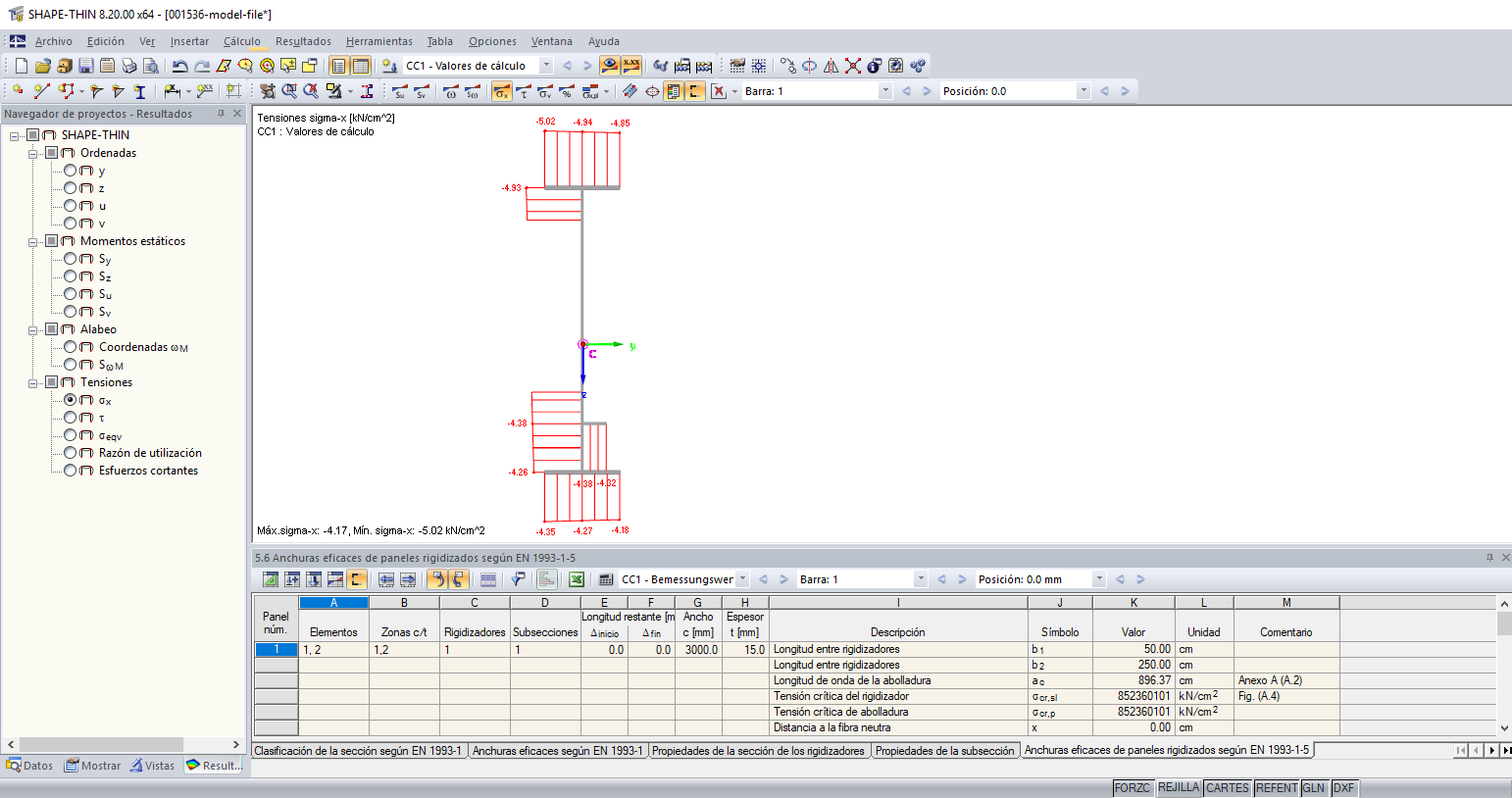Viewport: 1512px width, 798px height.
Task: Click the red X delete results icon
Action: tap(719, 91)
